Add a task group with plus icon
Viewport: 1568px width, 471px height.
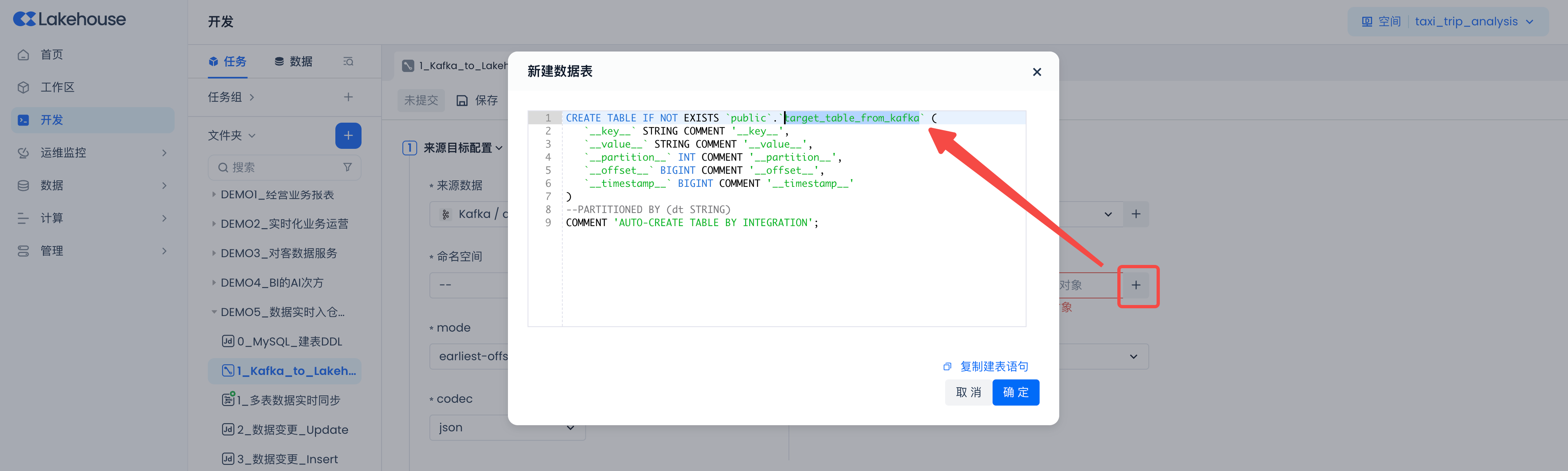pyautogui.click(x=348, y=97)
